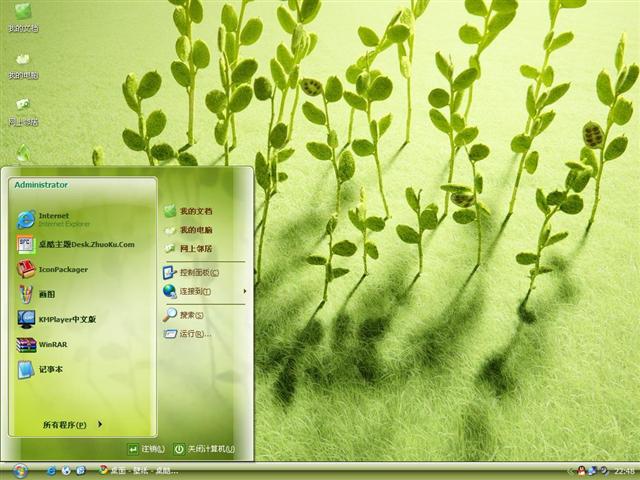640x480 pixels.
Task: Click the show desktop quick launch icon
Action: point(81,471)
